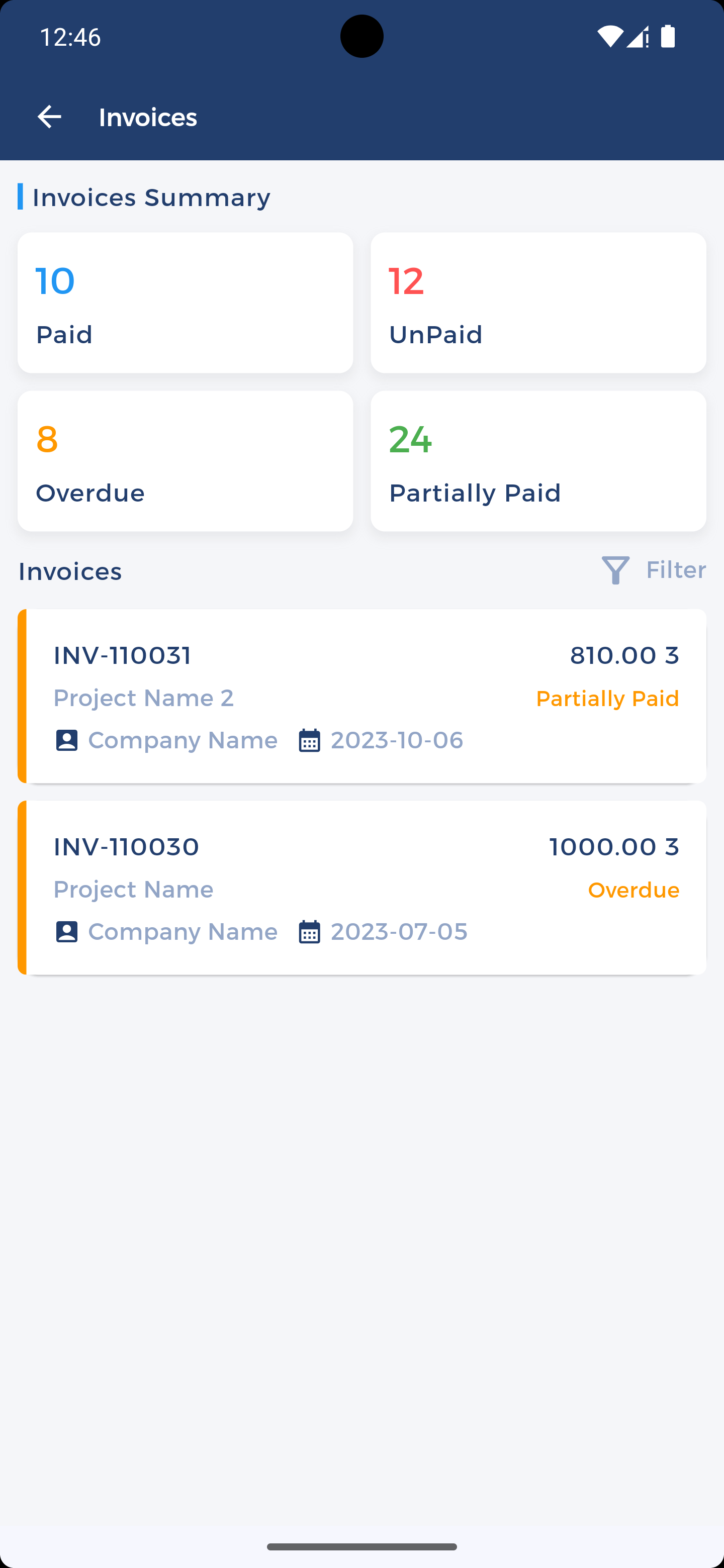Viewport: 724px width, 1568px height.
Task: Open invoice INV-110031
Action: [x=122, y=655]
